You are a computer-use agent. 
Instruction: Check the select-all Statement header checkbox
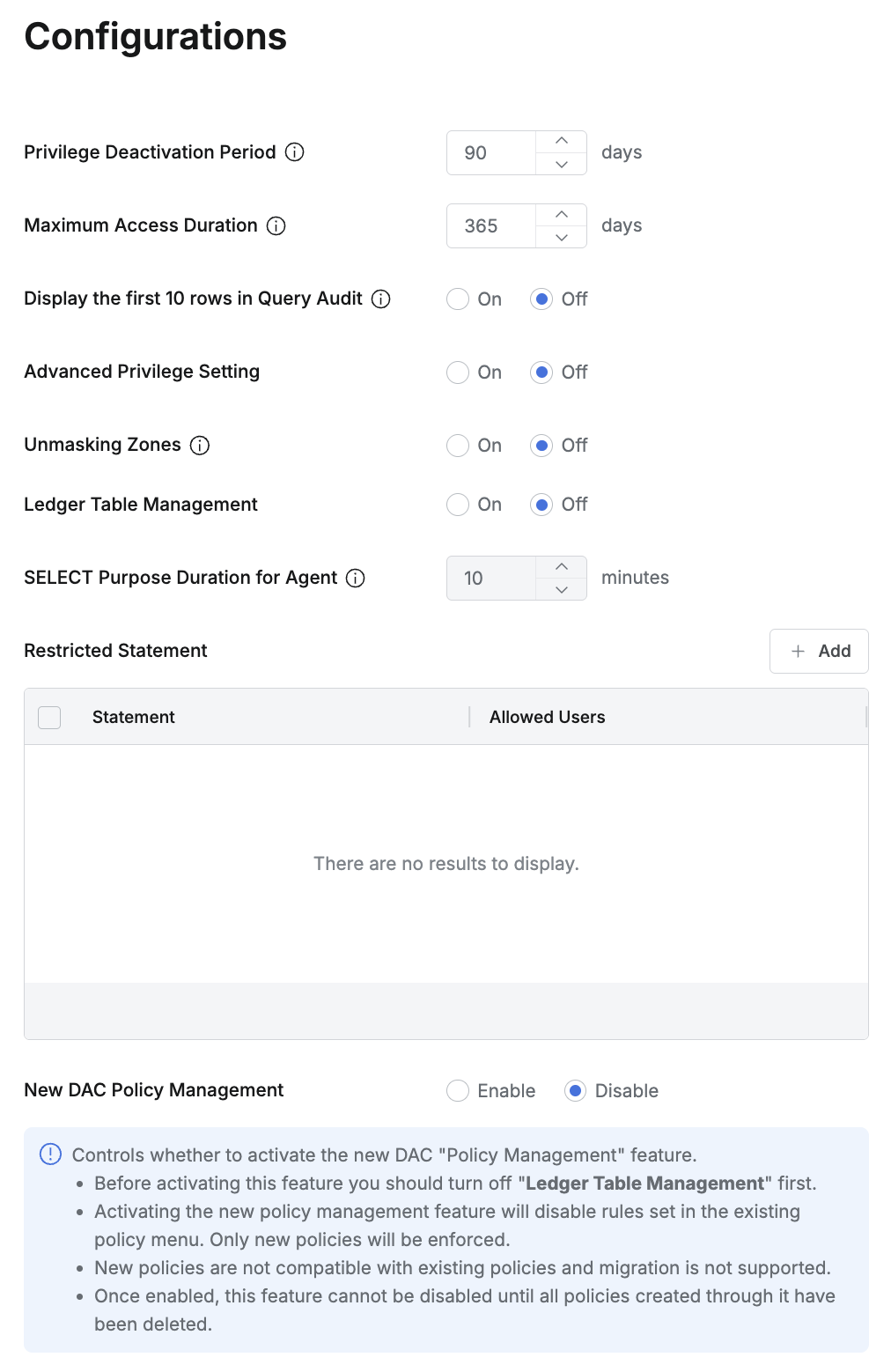click(x=50, y=718)
